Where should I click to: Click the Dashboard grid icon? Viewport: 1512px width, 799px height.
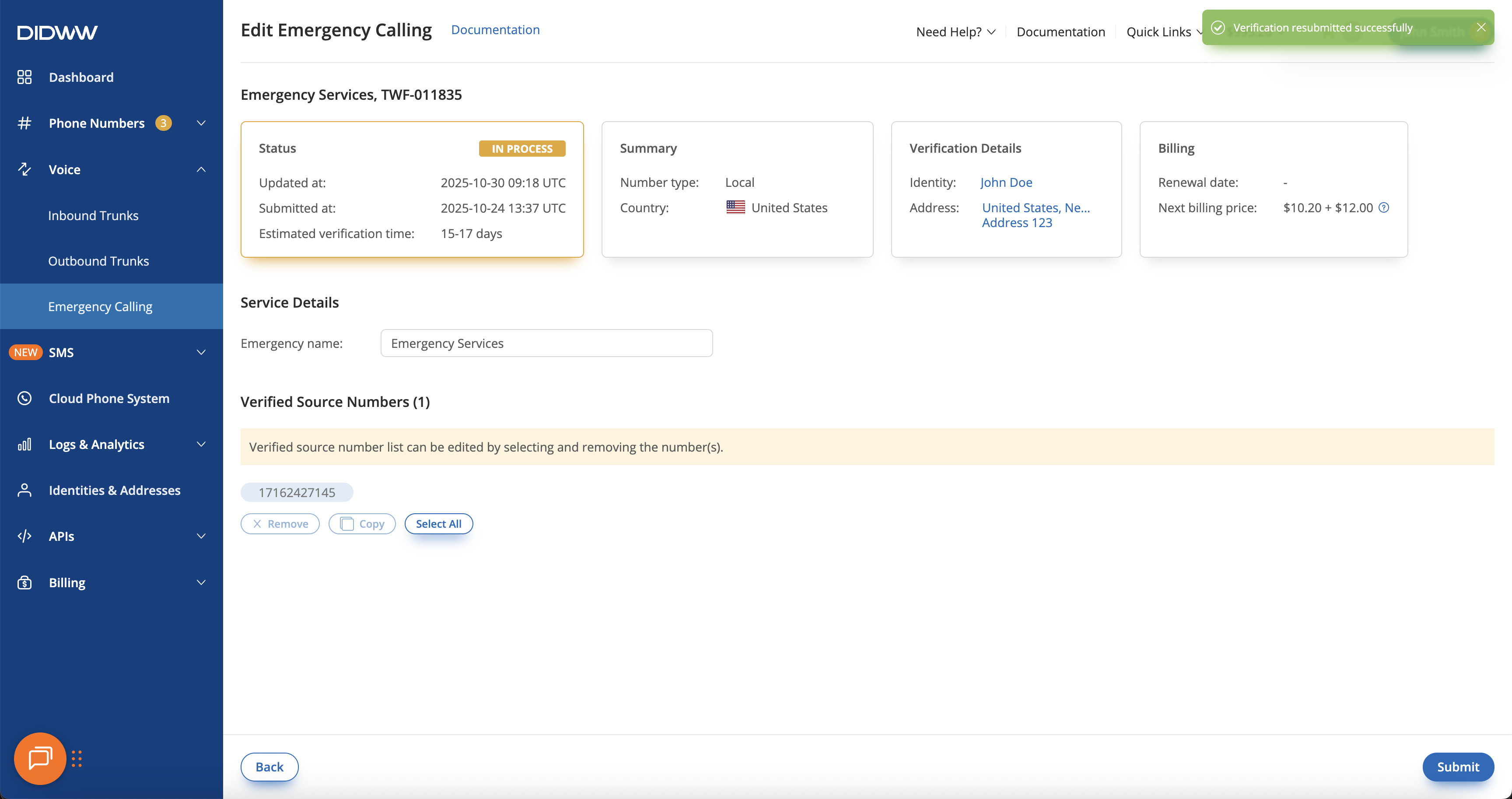[x=24, y=77]
